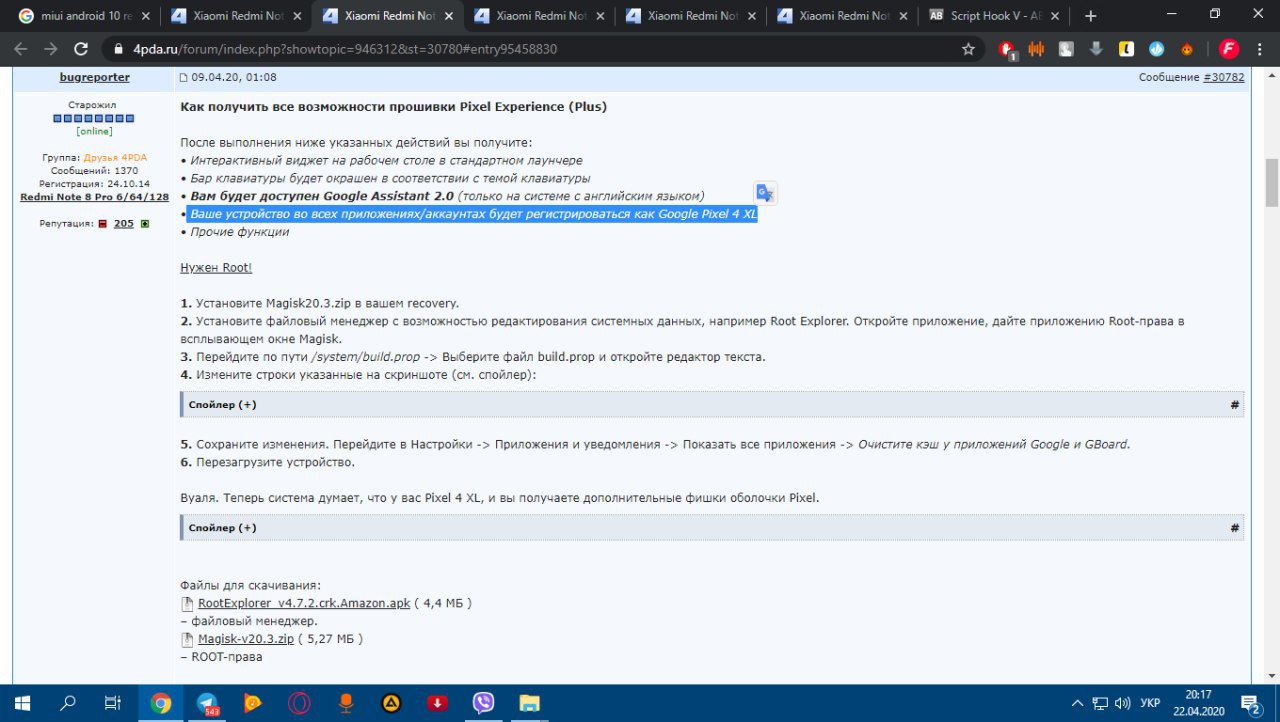The width and height of the screenshot is (1280, 722).
Task: Raise reputation with the green plus button
Action: pos(145,223)
